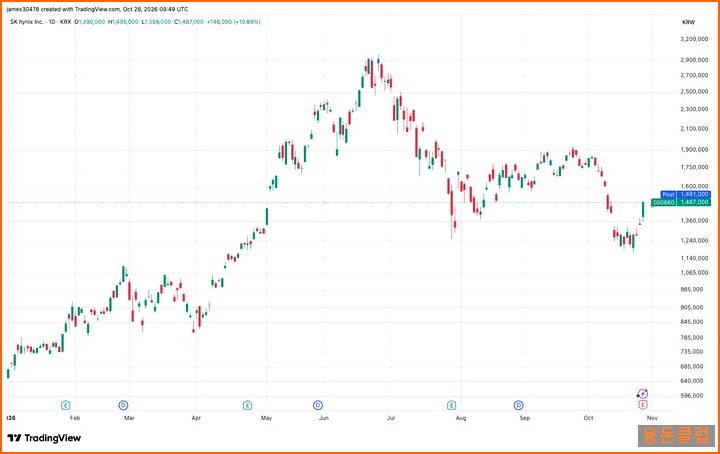Click the 1,140,000 price axis label

point(694,258)
